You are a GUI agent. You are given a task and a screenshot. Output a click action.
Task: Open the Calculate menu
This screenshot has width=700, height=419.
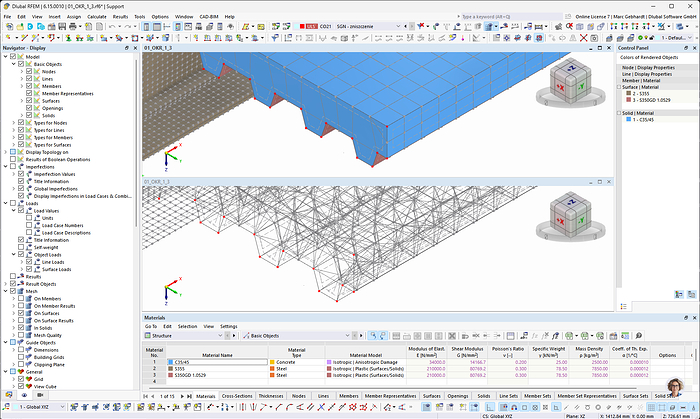pyautogui.click(x=96, y=17)
